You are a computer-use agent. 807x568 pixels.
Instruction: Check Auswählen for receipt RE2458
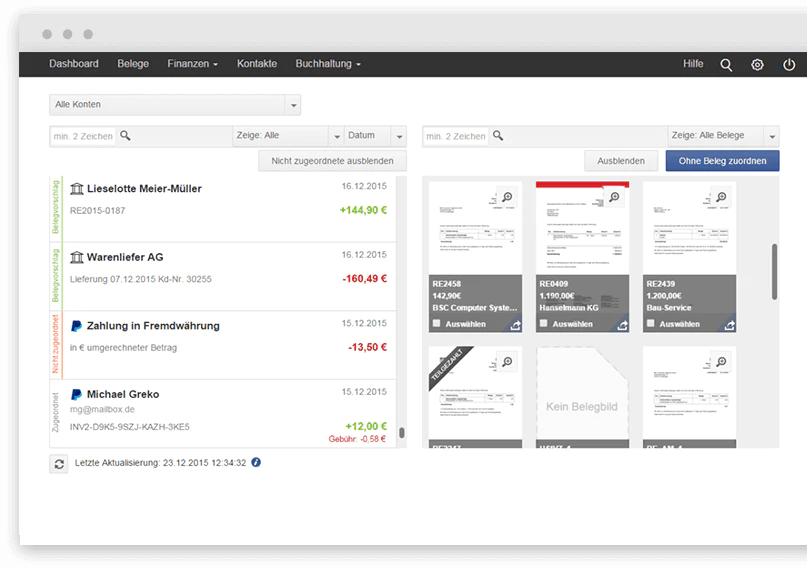pyautogui.click(x=437, y=324)
